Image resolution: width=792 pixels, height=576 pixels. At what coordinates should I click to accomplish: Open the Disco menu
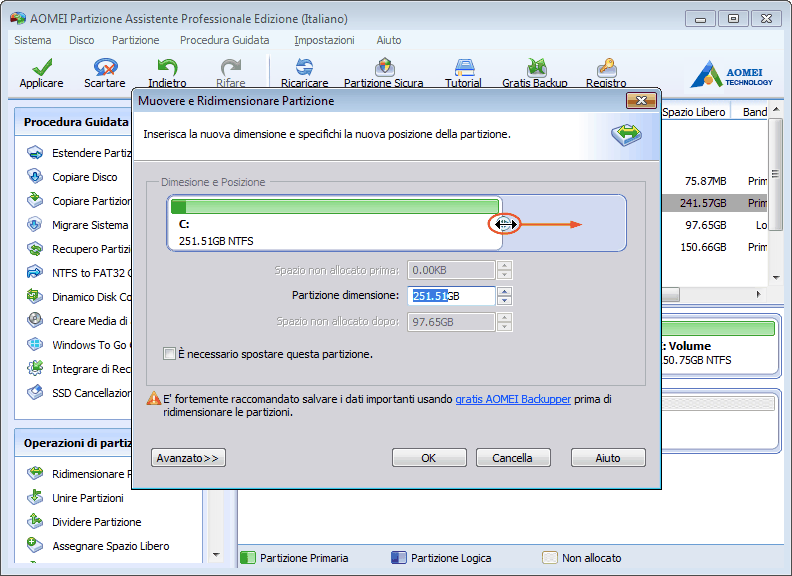pos(82,40)
